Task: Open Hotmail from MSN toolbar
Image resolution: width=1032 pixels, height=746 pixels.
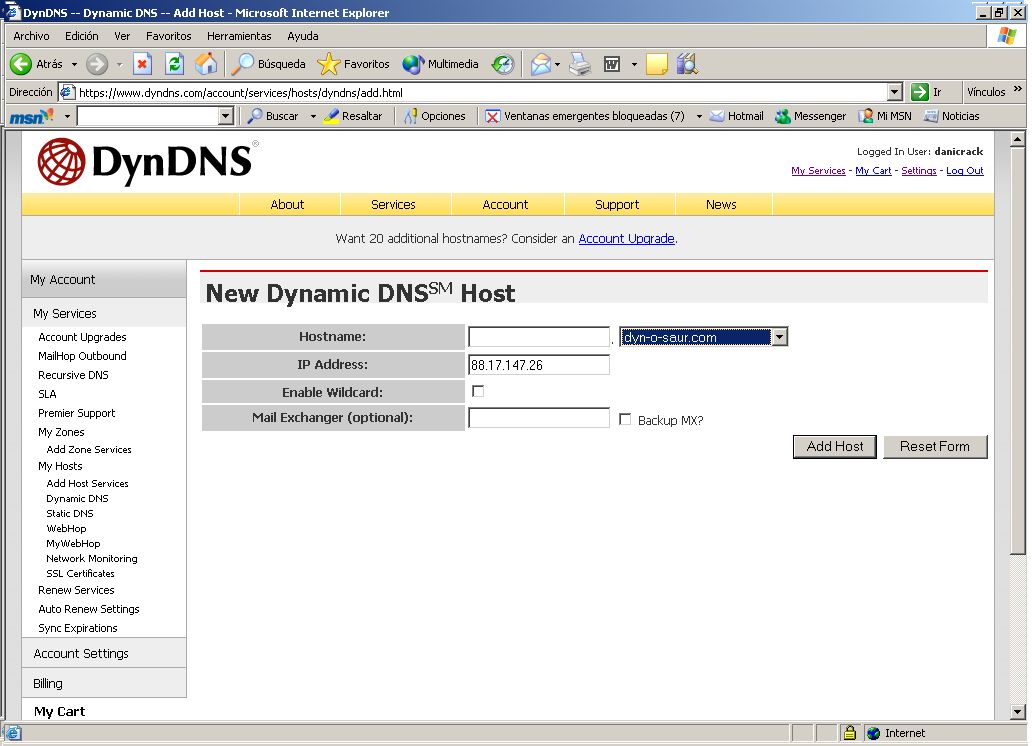Action: pos(736,116)
